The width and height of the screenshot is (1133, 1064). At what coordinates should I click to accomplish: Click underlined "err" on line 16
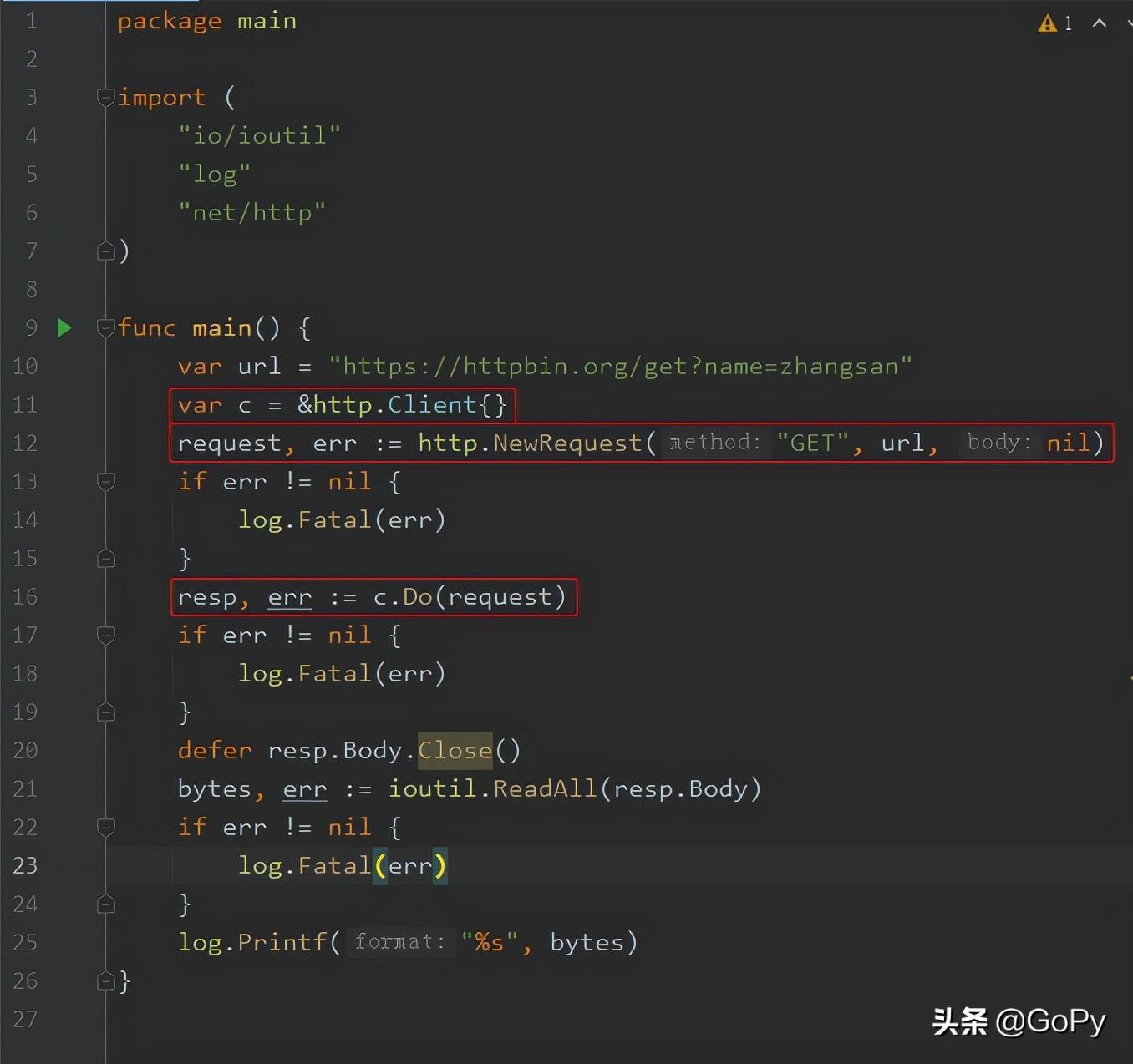[290, 596]
